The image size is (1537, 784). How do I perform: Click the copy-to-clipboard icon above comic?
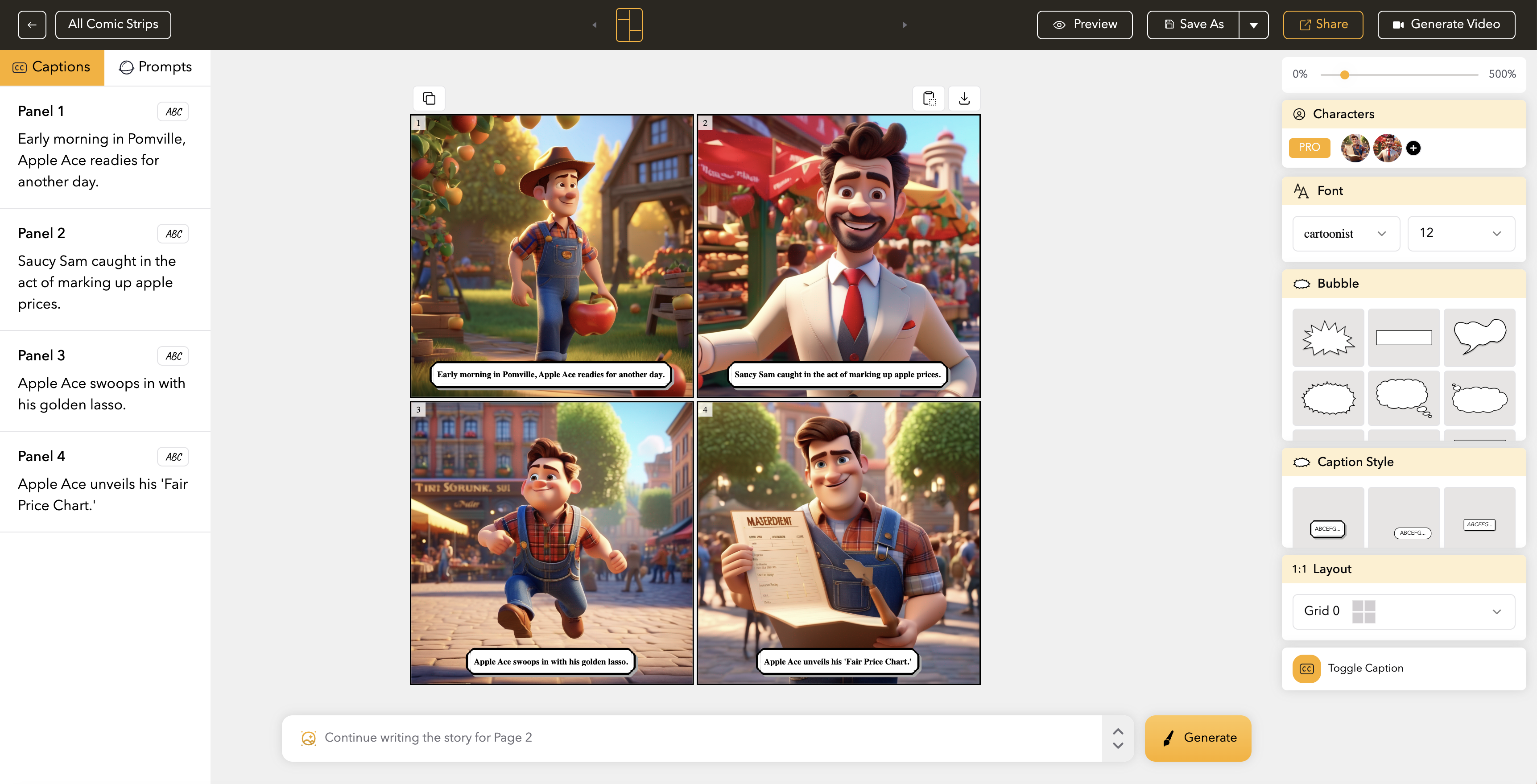tap(929, 98)
